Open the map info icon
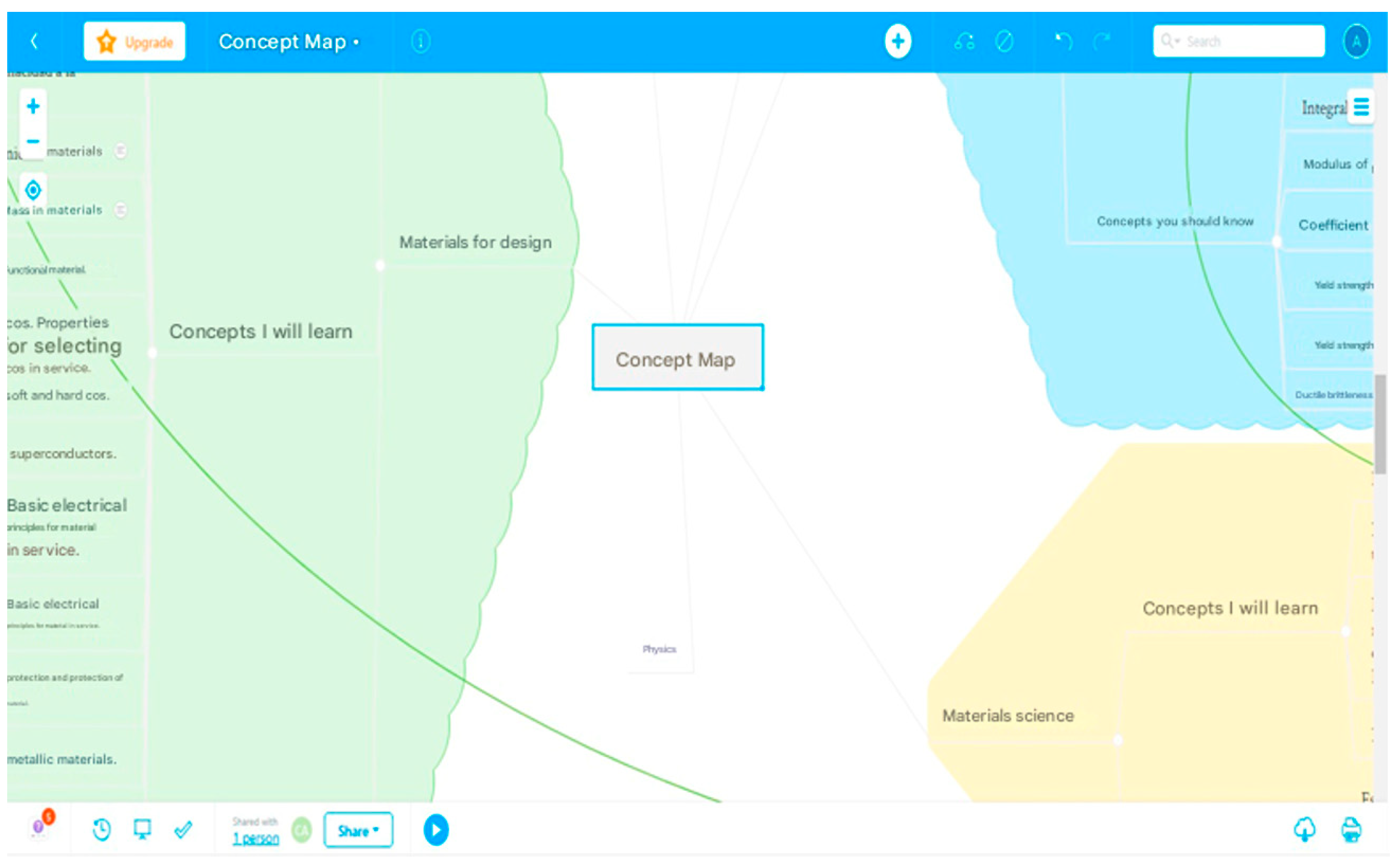Viewport: 1398px width, 868px height. (x=421, y=41)
